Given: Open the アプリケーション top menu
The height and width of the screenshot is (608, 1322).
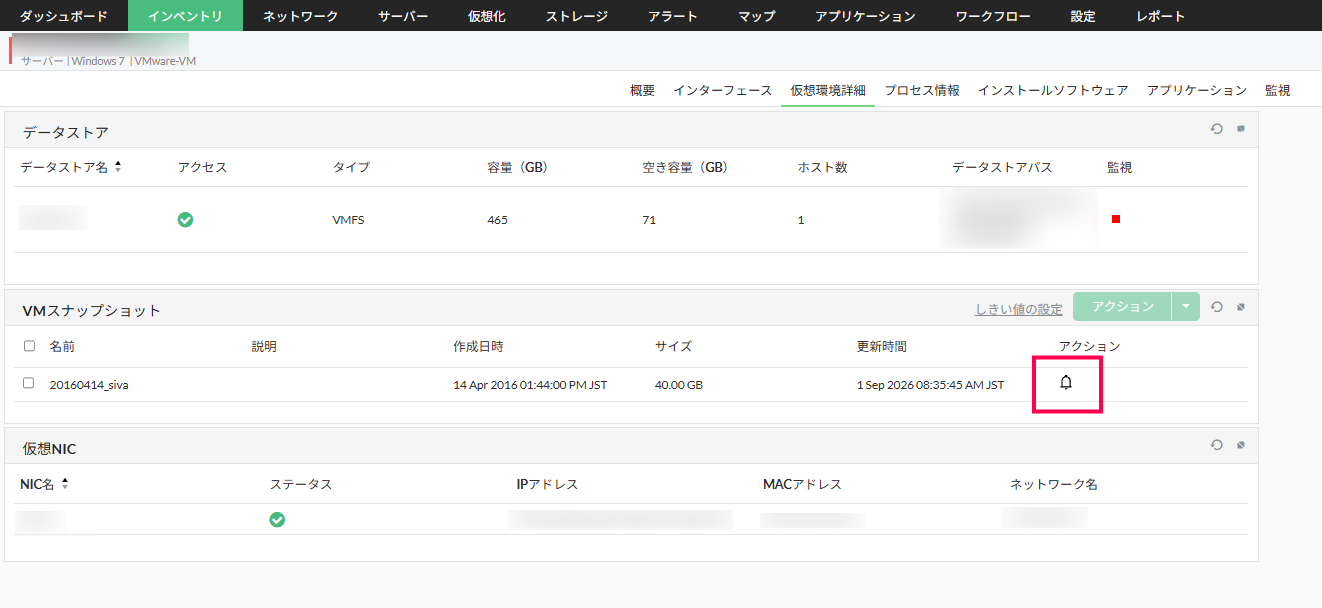Looking at the screenshot, I should point(865,16).
